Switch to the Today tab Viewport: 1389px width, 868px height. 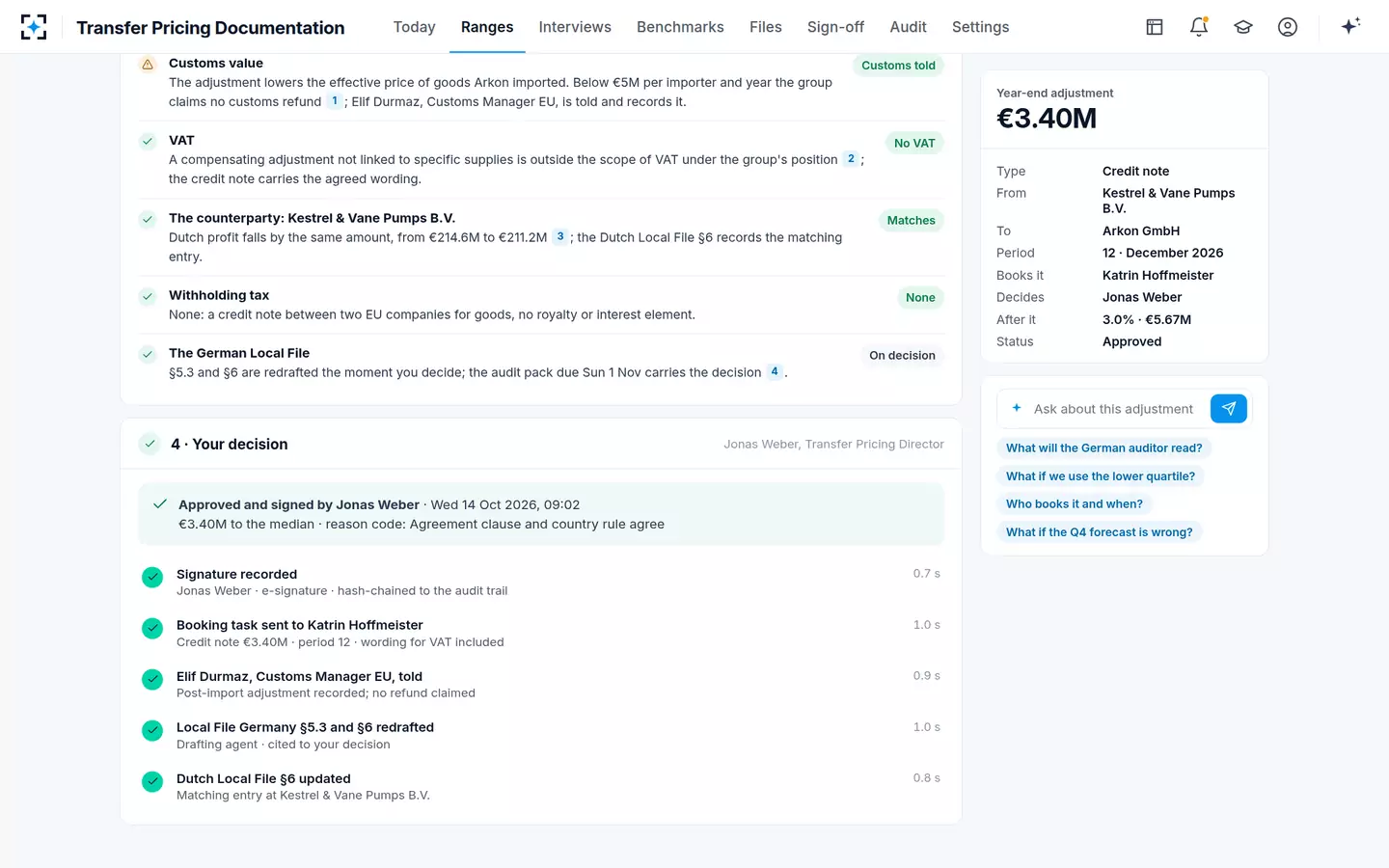[415, 27]
